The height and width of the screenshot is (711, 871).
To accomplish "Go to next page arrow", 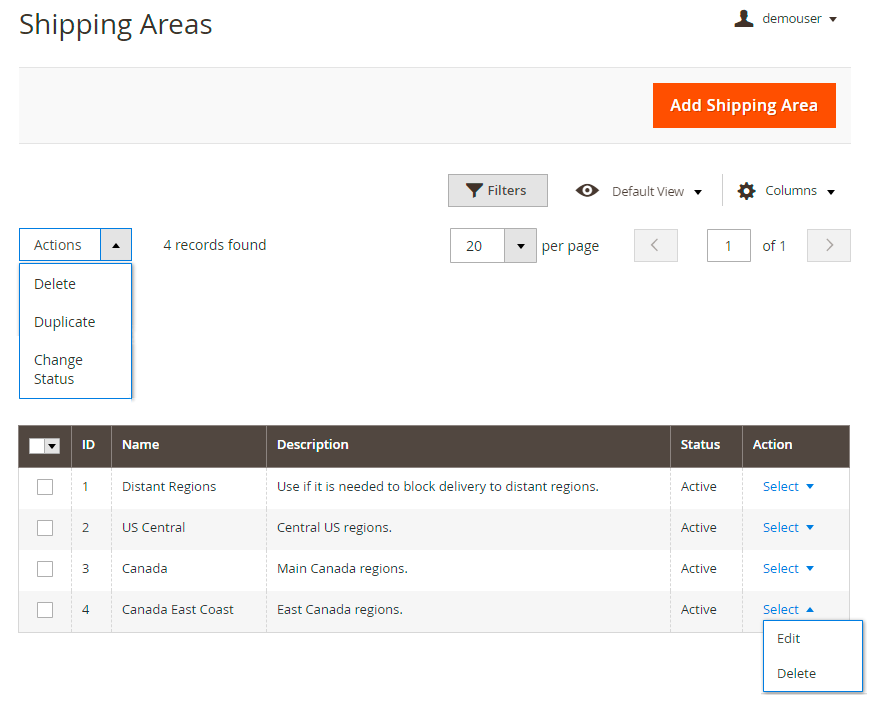I will 828,246.
